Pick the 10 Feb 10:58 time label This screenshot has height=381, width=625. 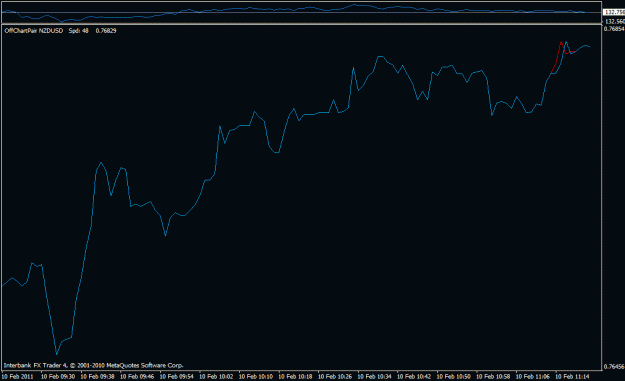point(493,376)
